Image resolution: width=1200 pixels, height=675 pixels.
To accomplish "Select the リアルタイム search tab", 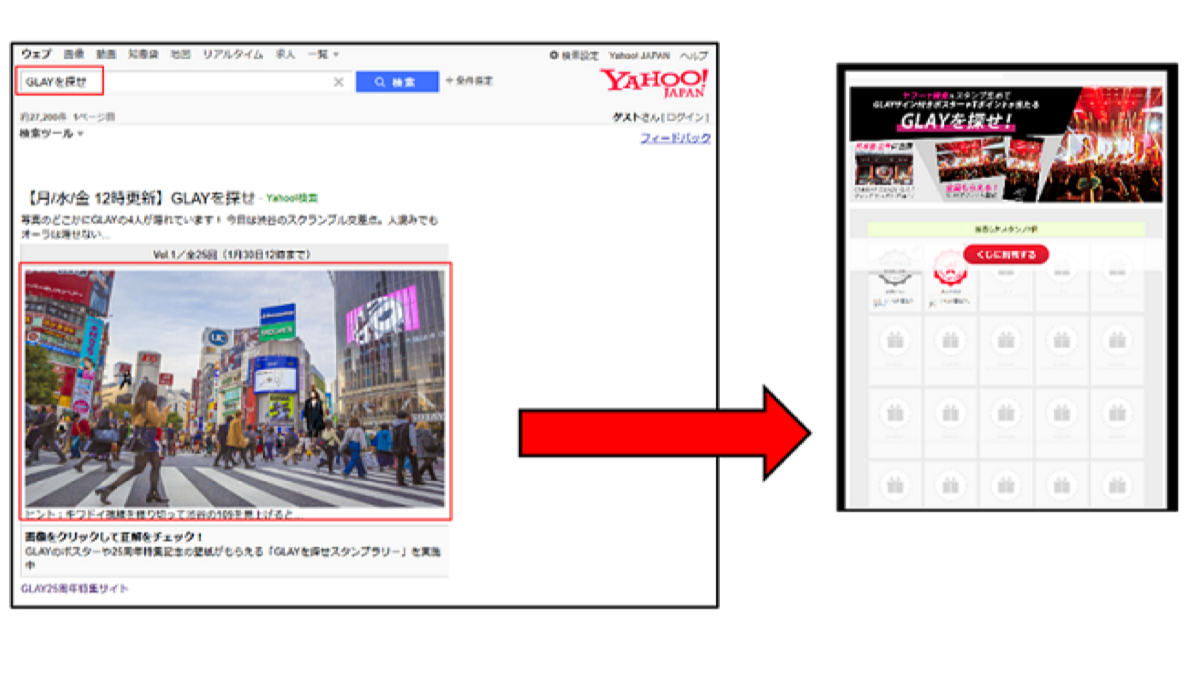I will click(233, 54).
